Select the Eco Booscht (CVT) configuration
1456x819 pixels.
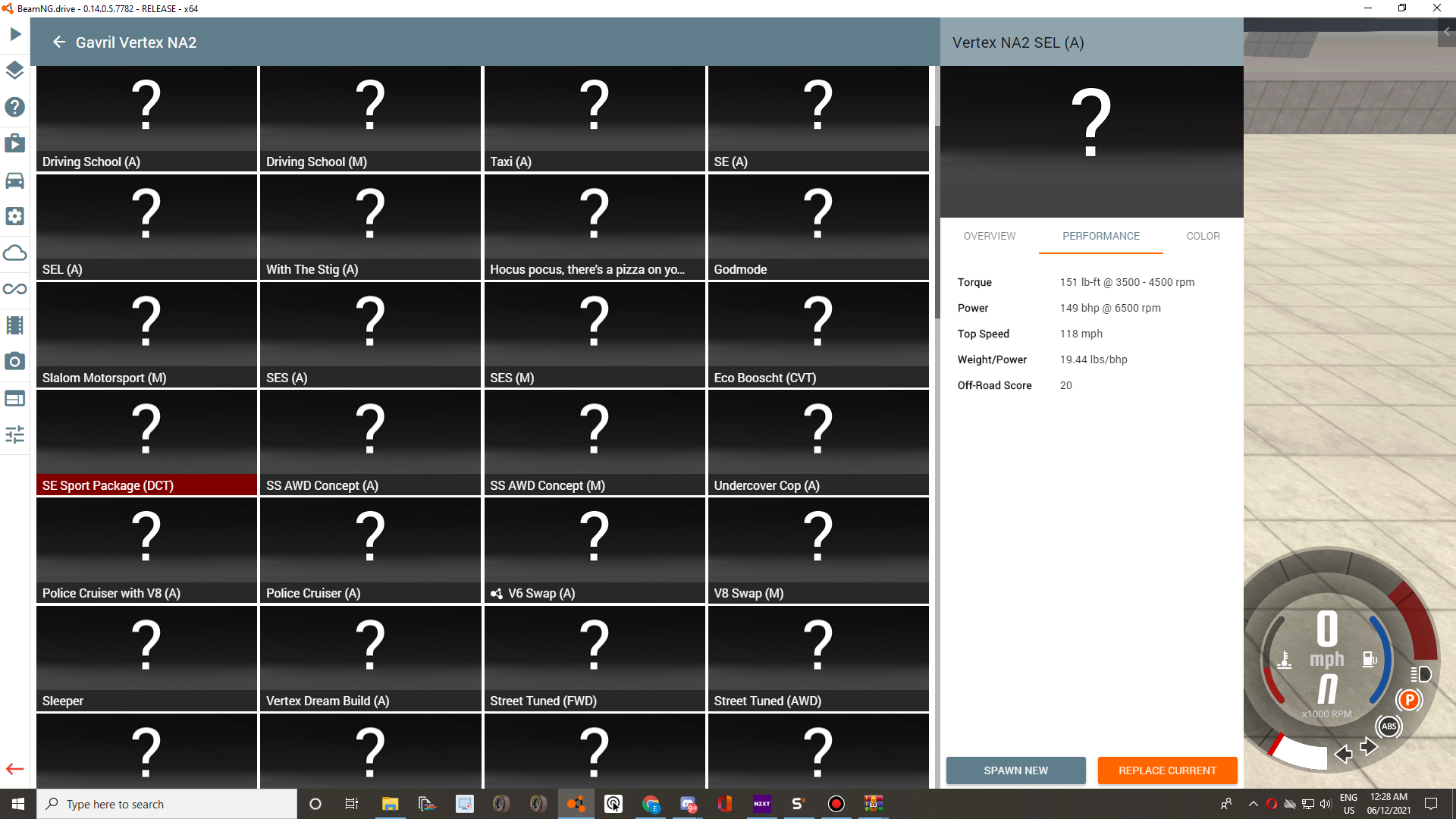coord(818,334)
